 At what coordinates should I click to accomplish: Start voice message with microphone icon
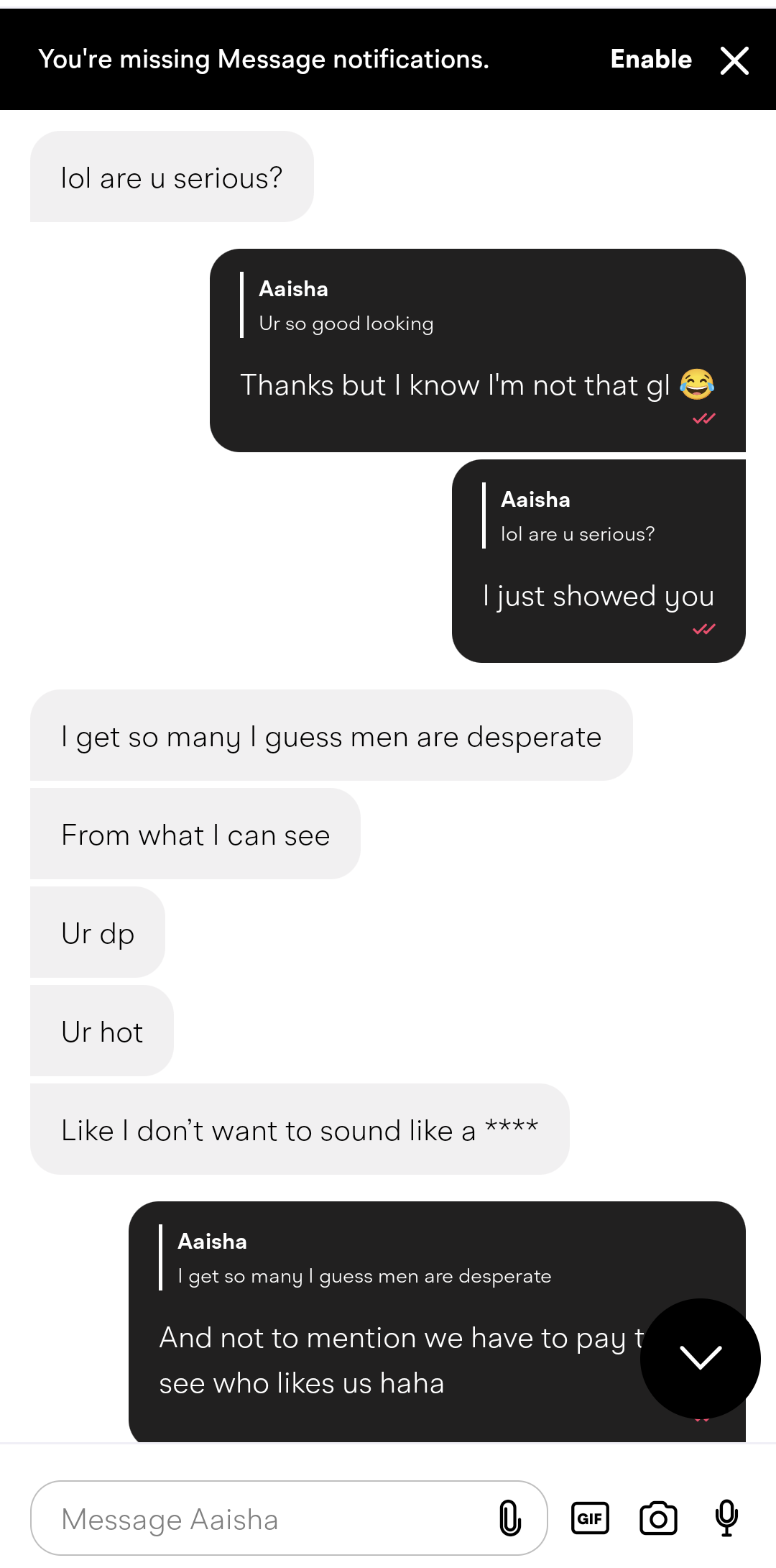click(x=726, y=1518)
